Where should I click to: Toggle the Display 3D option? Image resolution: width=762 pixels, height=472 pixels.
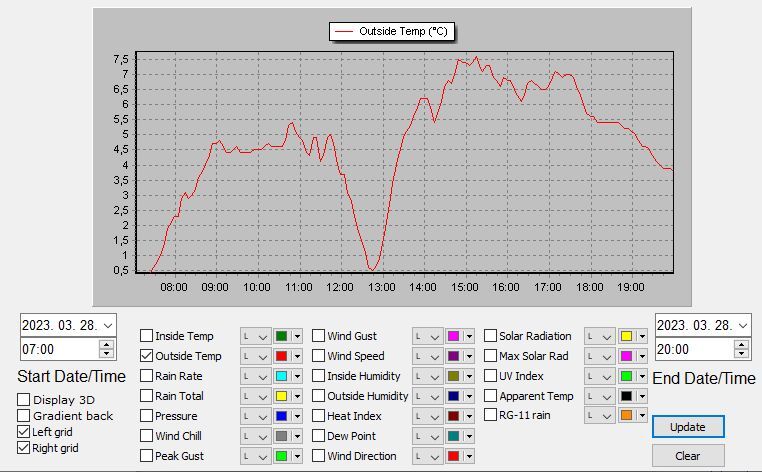coord(24,400)
